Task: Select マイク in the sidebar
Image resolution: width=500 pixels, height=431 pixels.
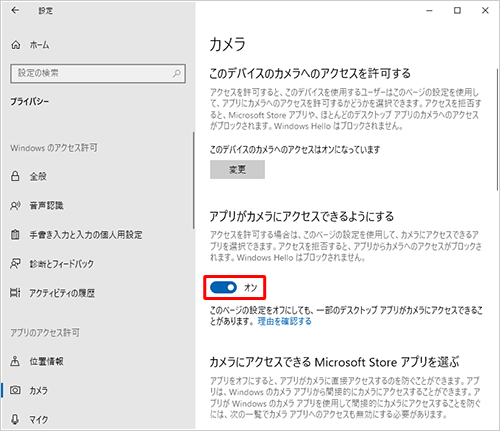Action: click(39, 419)
